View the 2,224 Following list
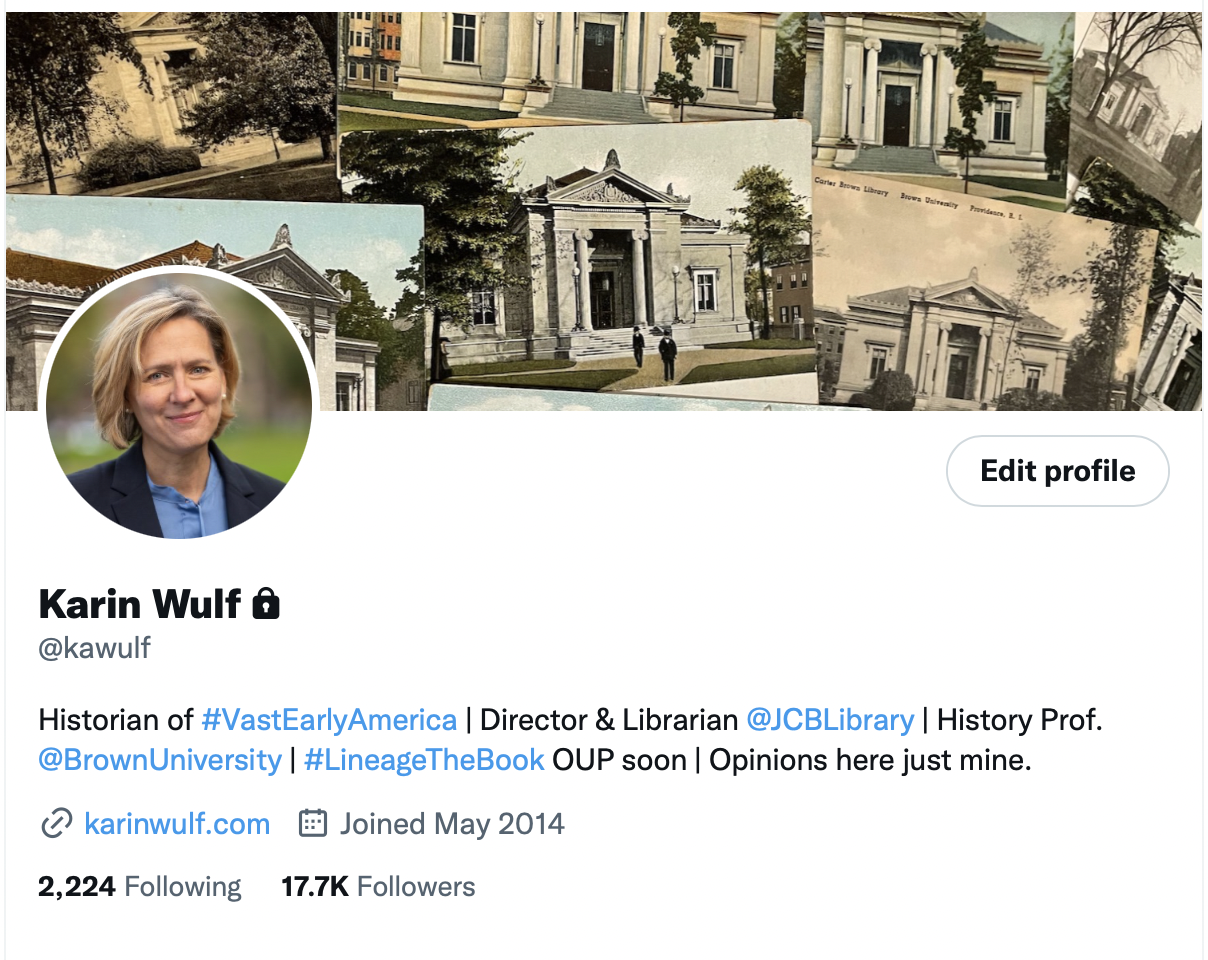 tap(140, 887)
